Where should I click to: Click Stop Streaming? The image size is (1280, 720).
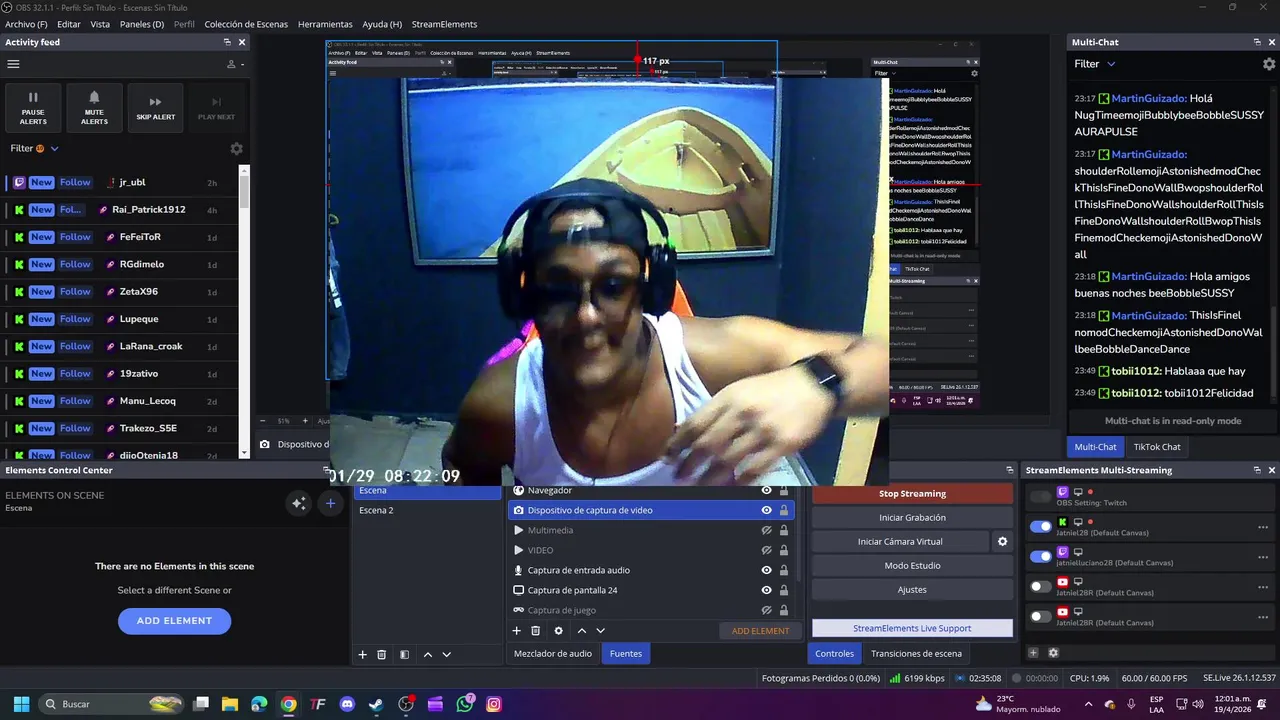pyautogui.click(x=912, y=494)
